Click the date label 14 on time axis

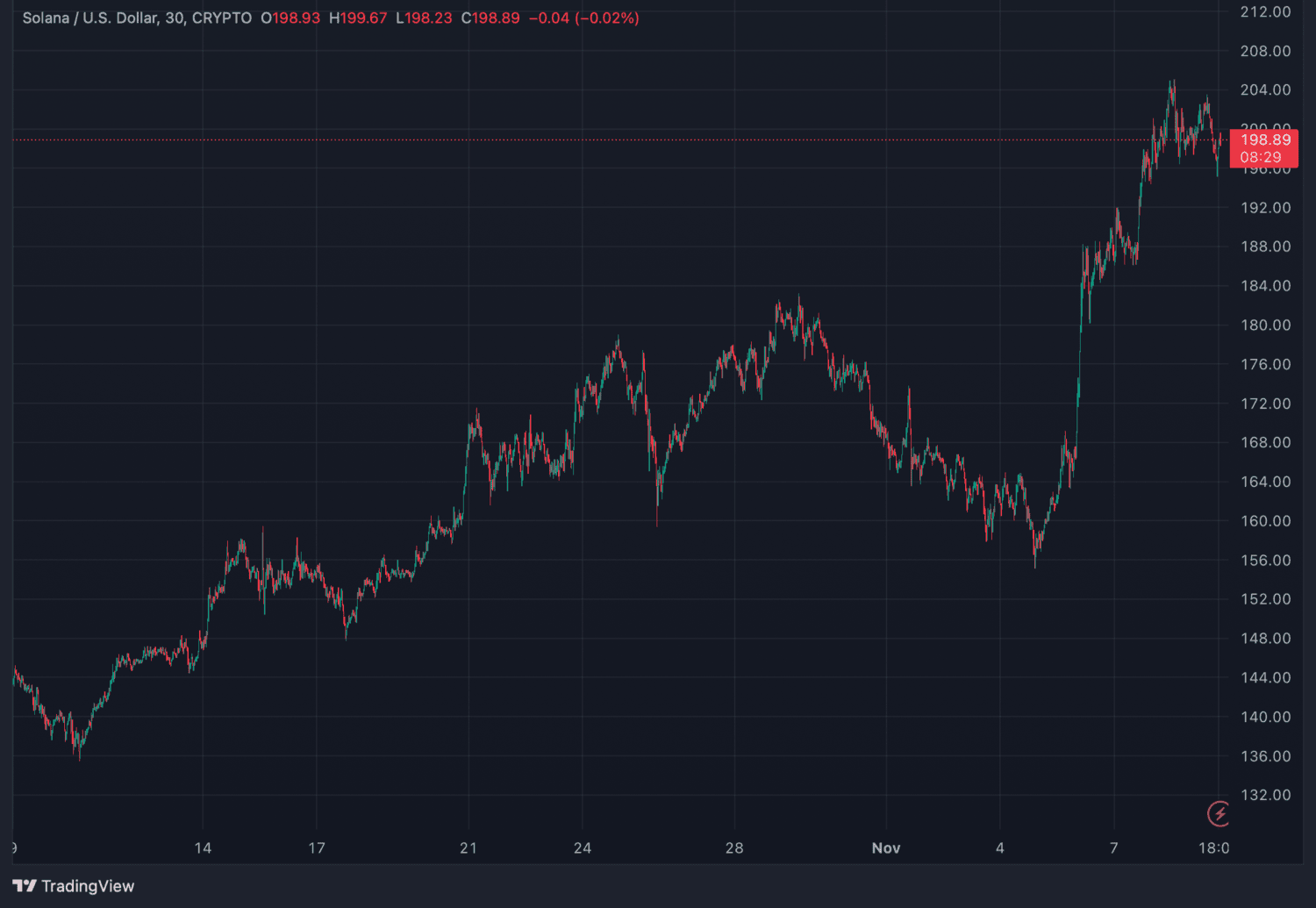coord(203,847)
